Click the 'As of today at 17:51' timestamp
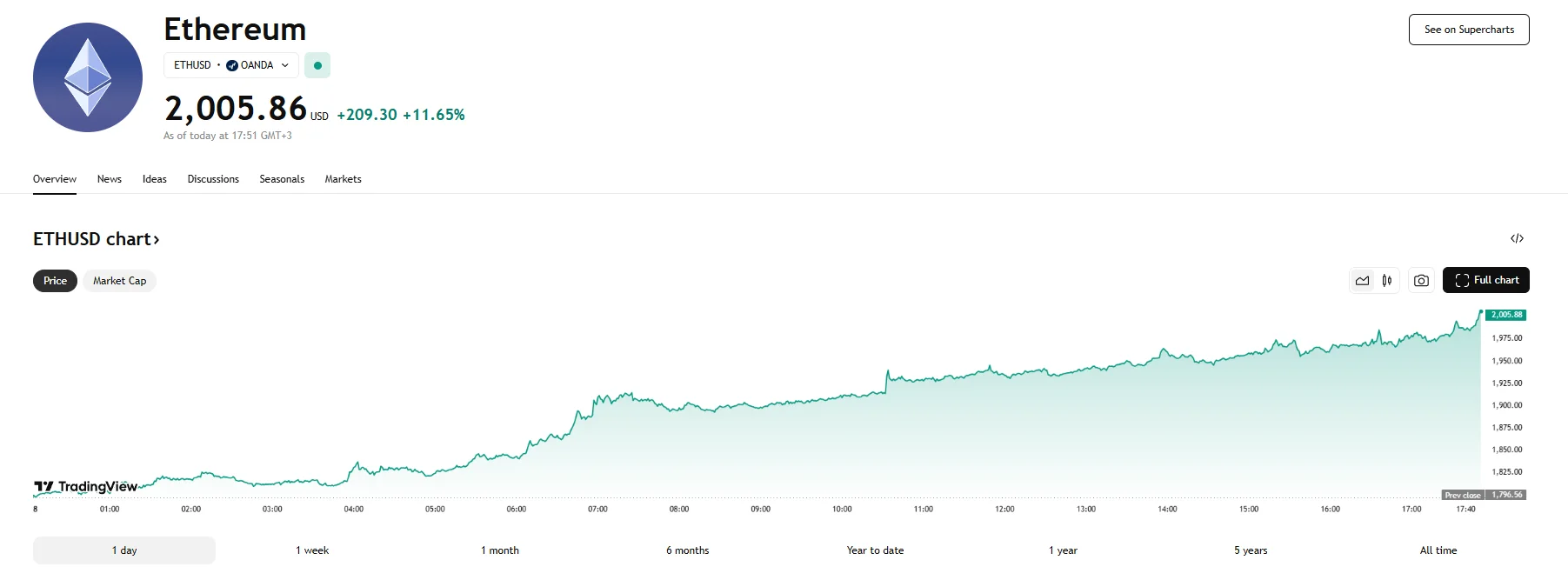This screenshot has width=1568, height=580. point(228,136)
